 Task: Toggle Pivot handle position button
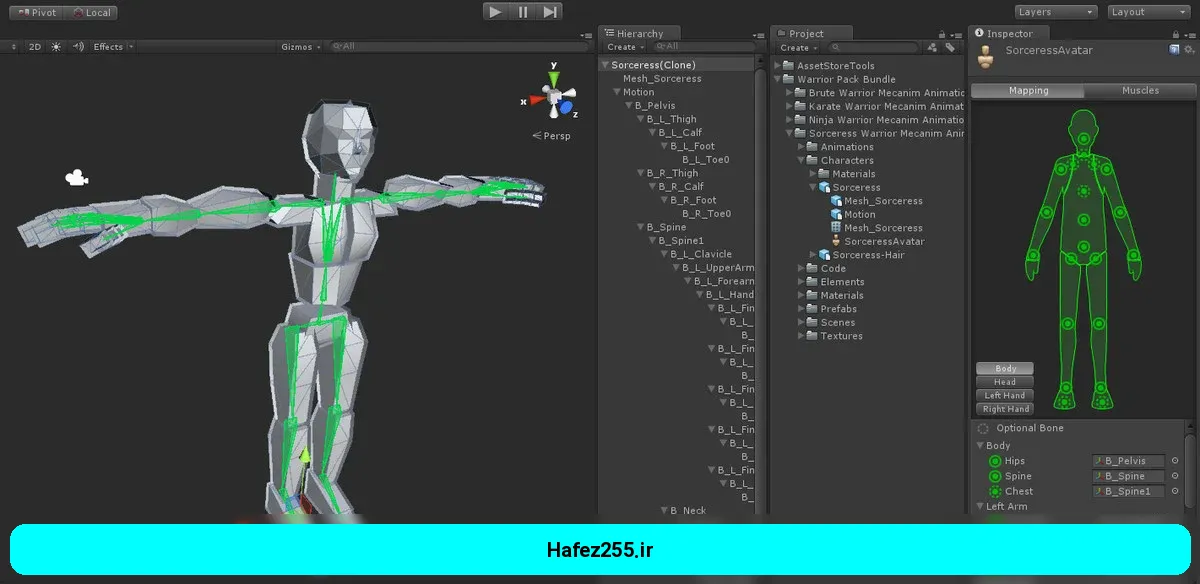34,13
